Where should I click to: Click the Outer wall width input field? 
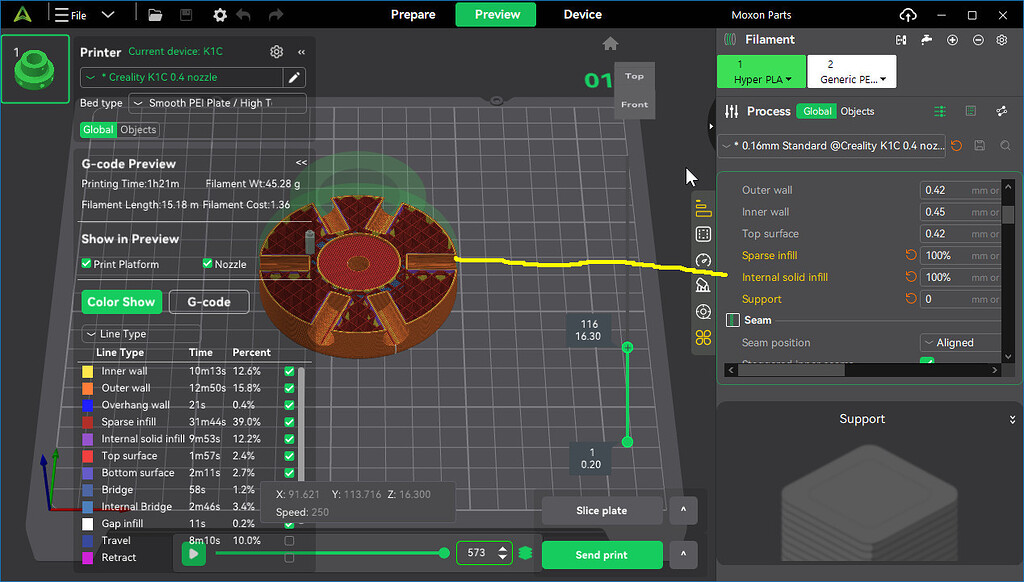[944, 190]
